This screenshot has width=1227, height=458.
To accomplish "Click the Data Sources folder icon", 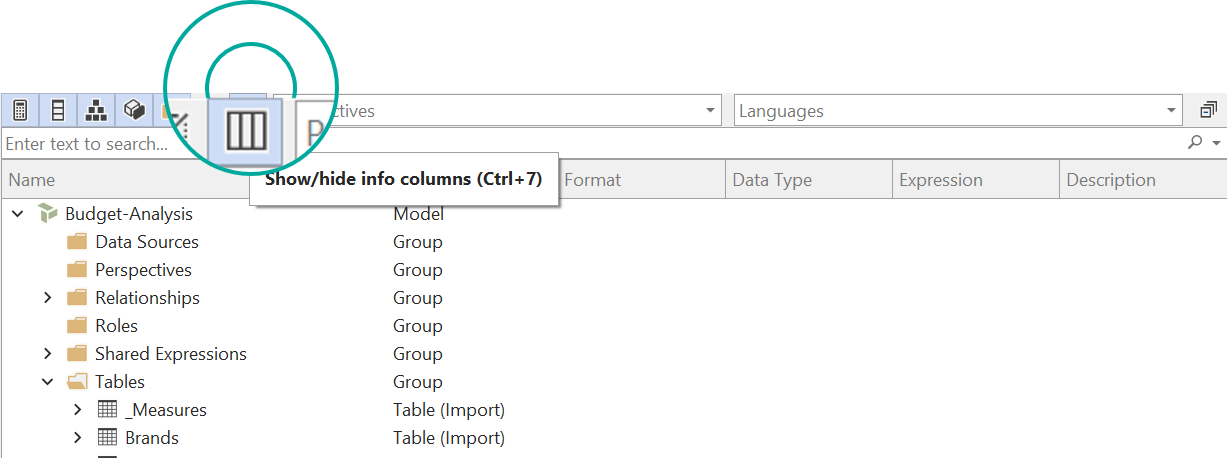I will (x=77, y=242).
